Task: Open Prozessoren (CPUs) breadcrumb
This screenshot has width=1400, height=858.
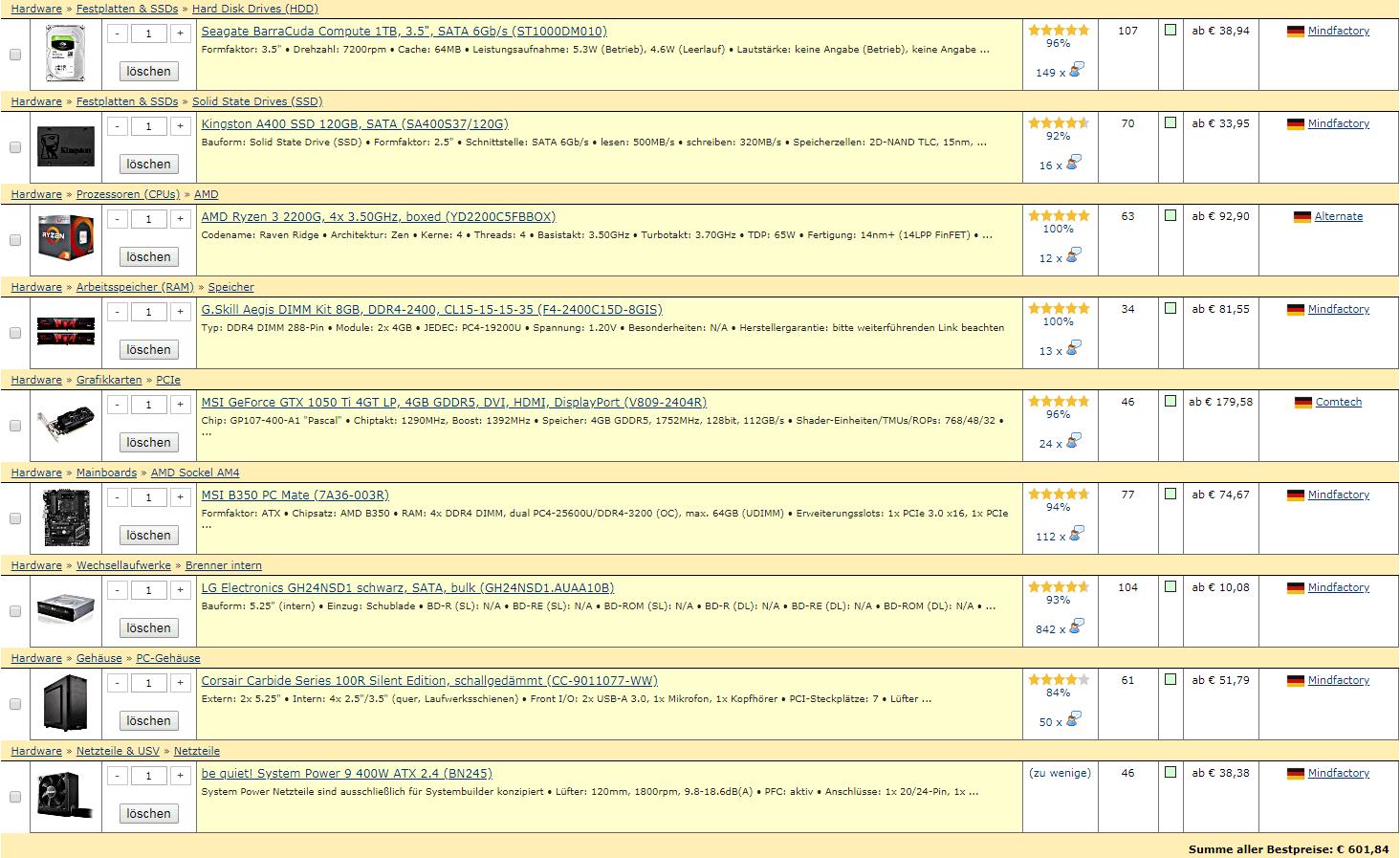Action: click(x=128, y=194)
